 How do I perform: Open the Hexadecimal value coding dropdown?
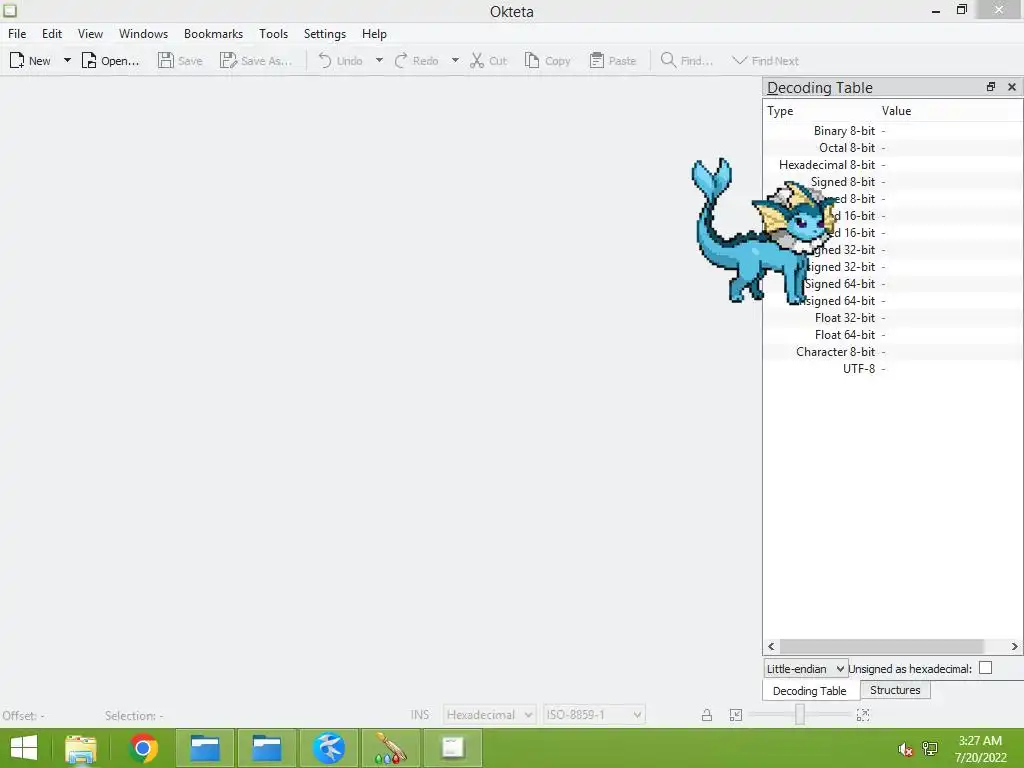coord(489,714)
